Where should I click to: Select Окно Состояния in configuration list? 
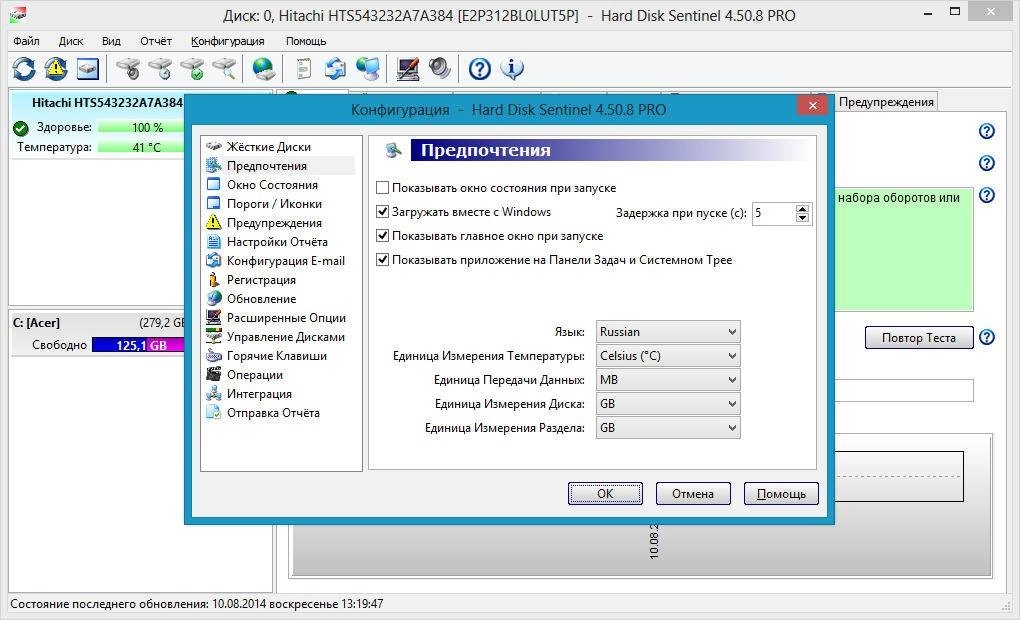click(x=272, y=185)
